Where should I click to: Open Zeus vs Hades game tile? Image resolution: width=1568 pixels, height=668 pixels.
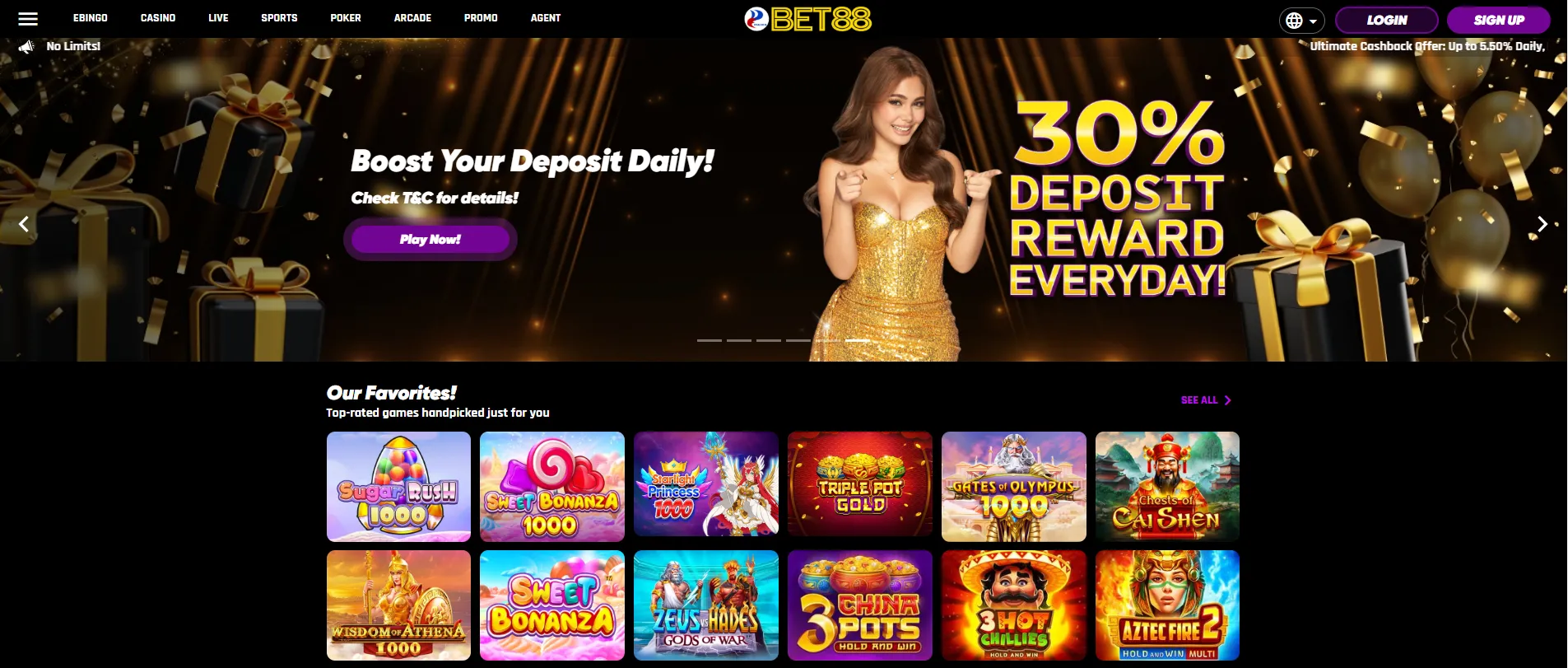705,605
